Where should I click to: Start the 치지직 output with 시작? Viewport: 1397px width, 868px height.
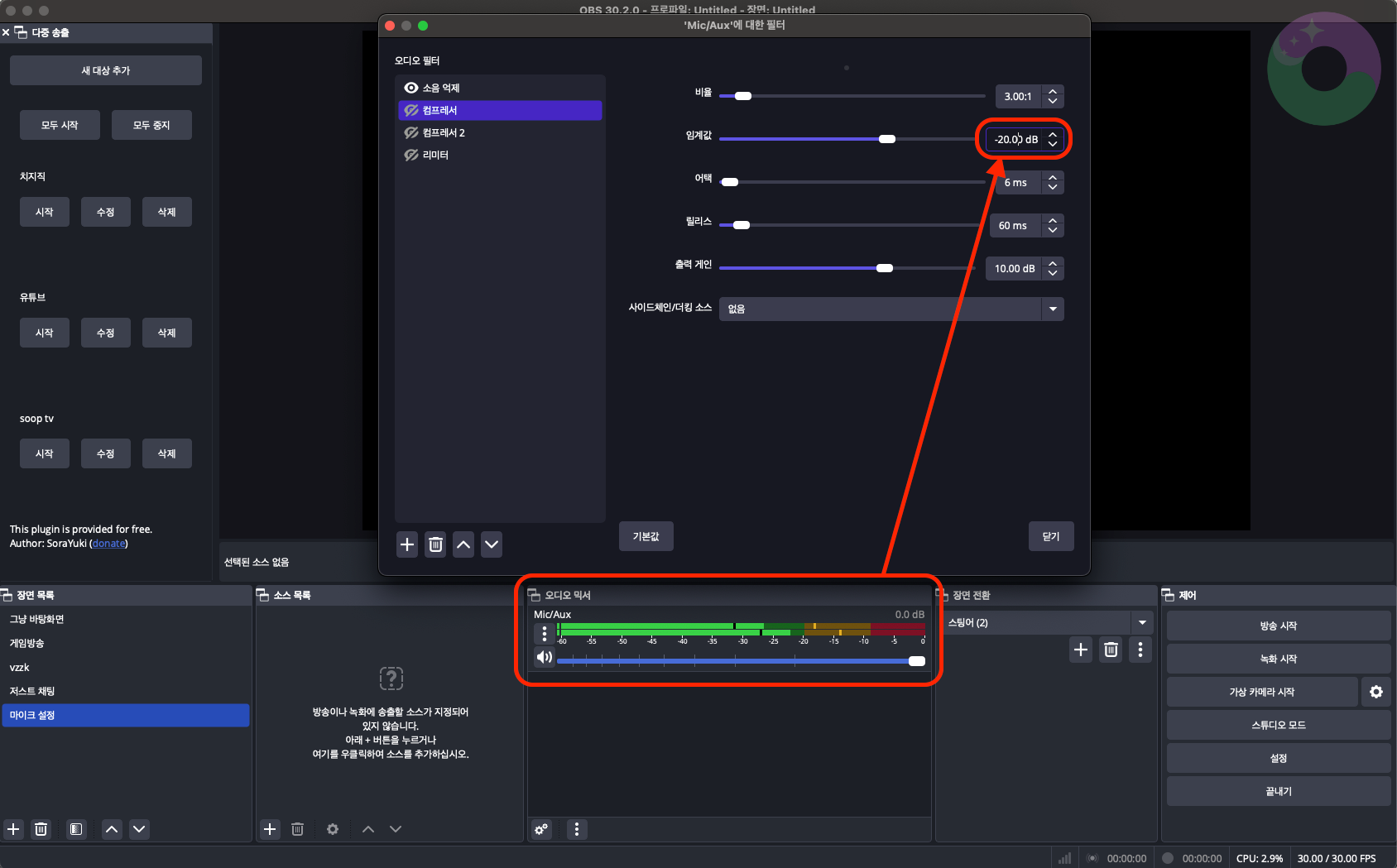[45, 212]
